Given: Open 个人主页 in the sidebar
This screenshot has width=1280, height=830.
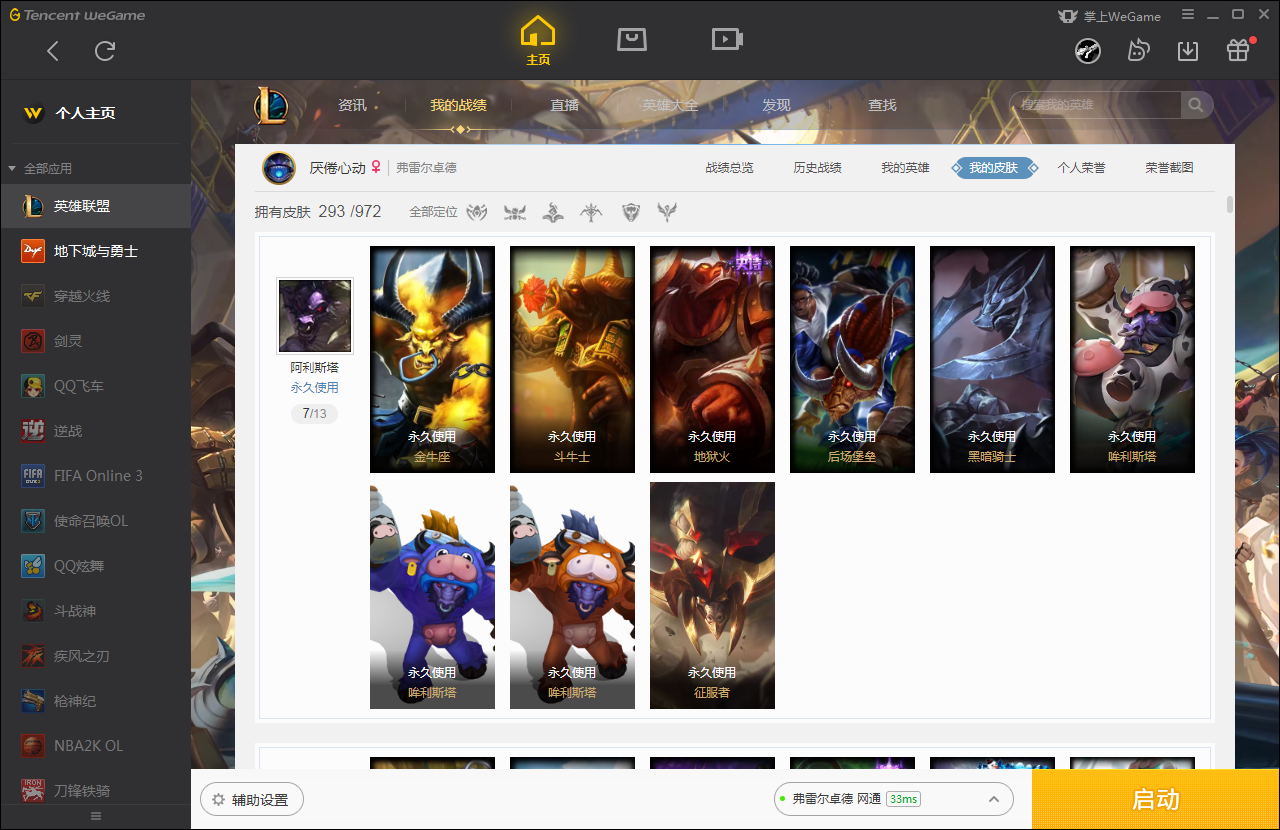Looking at the screenshot, I should click(x=95, y=113).
